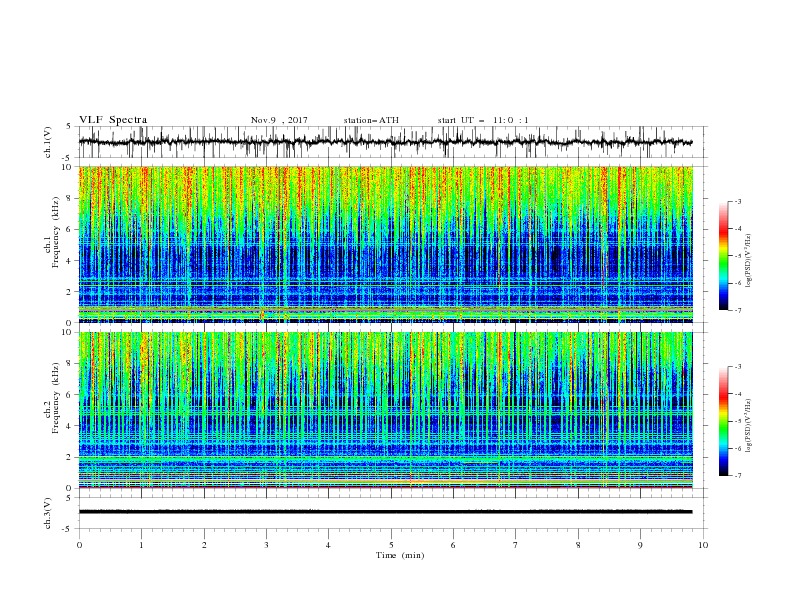Select the "Nov.9 , 2017" date label
The height and width of the screenshot is (612, 792).
279,120
